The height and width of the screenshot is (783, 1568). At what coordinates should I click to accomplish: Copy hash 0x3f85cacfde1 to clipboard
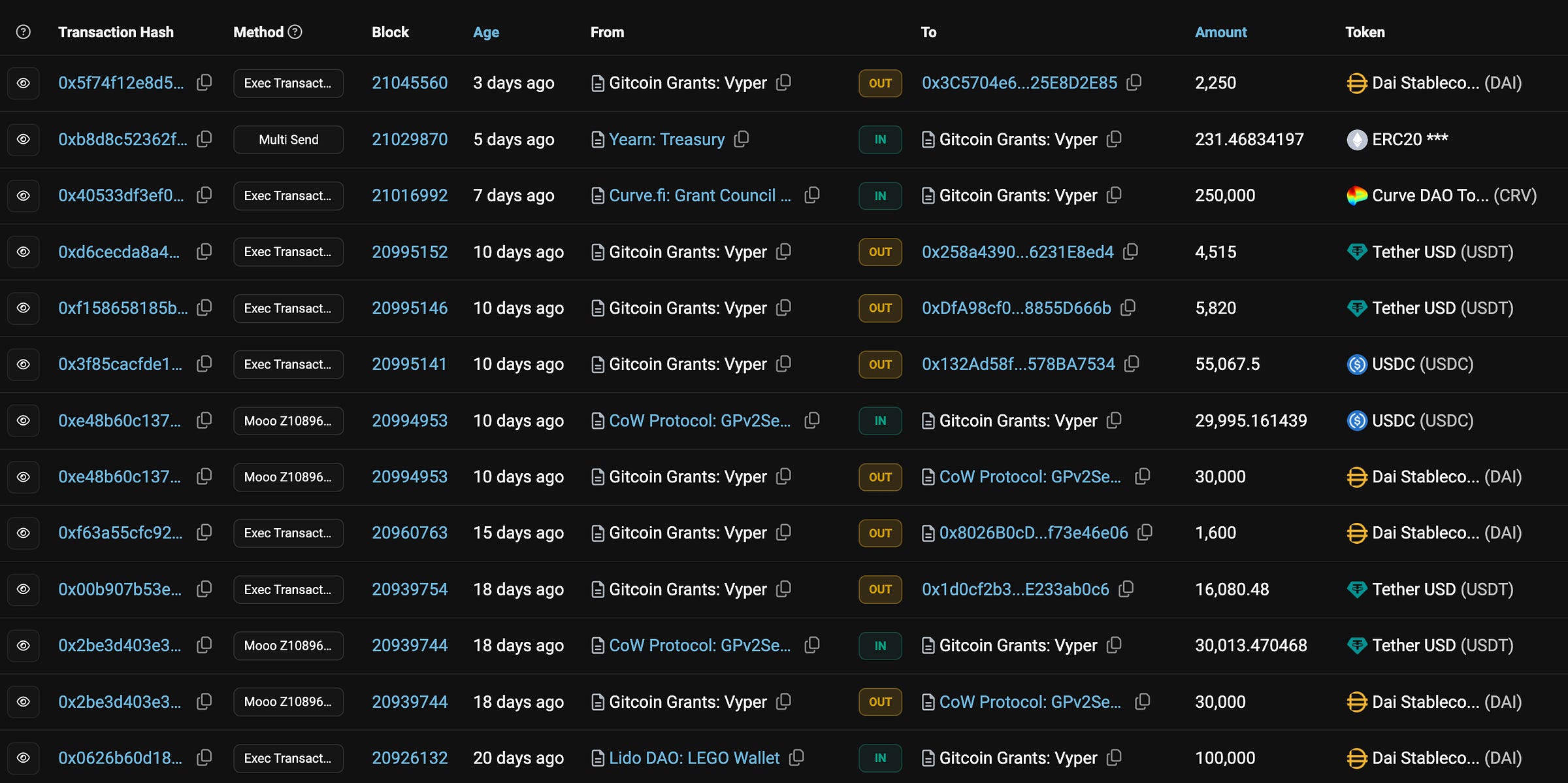click(x=204, y=363)
